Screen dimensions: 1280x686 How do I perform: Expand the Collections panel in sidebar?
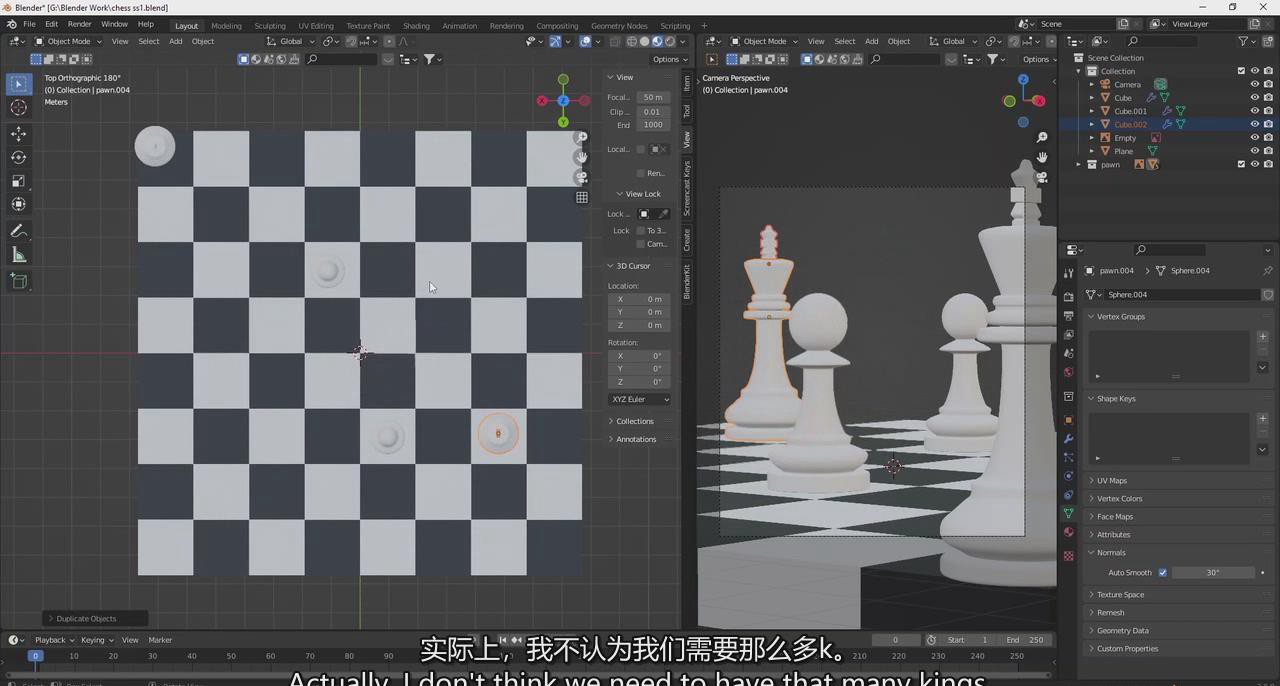(x=634, y=421)
